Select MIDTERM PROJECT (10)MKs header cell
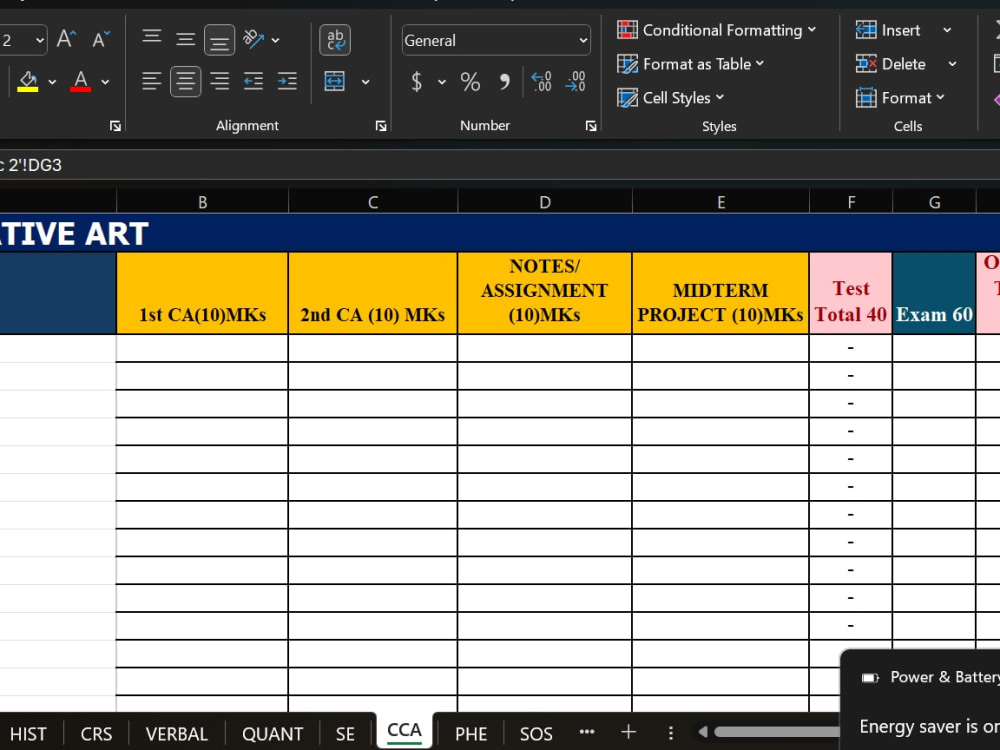1000x750 pixels. click(721, 293)
